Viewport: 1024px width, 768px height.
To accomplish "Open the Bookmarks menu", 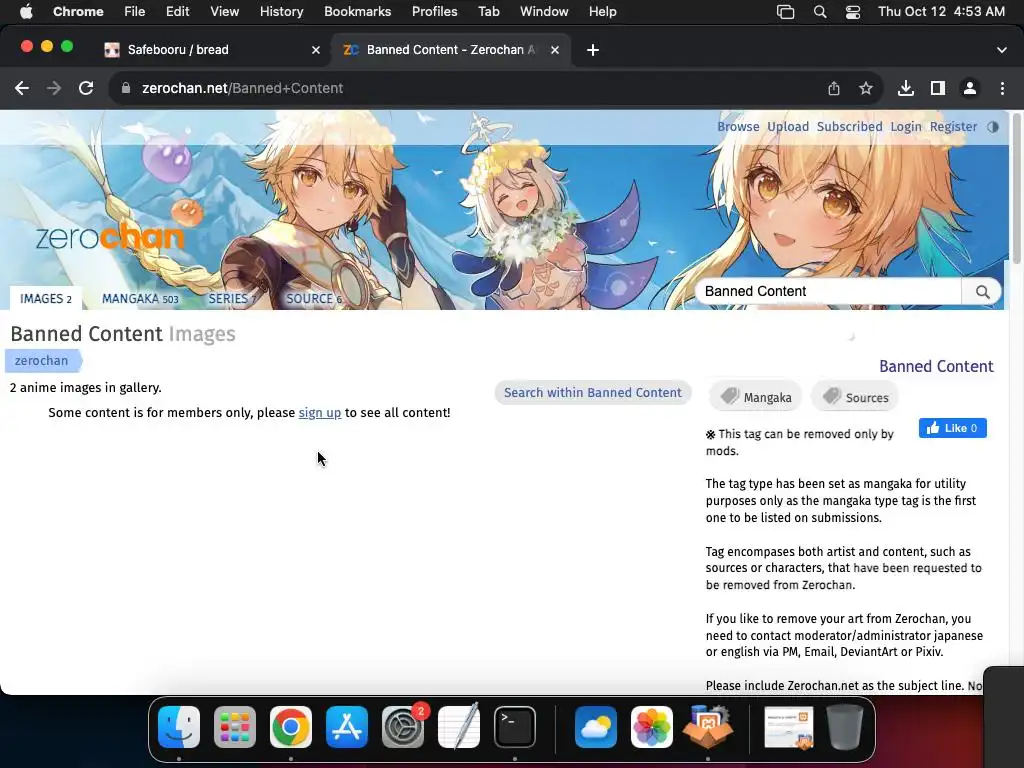I will coord(357,12).
